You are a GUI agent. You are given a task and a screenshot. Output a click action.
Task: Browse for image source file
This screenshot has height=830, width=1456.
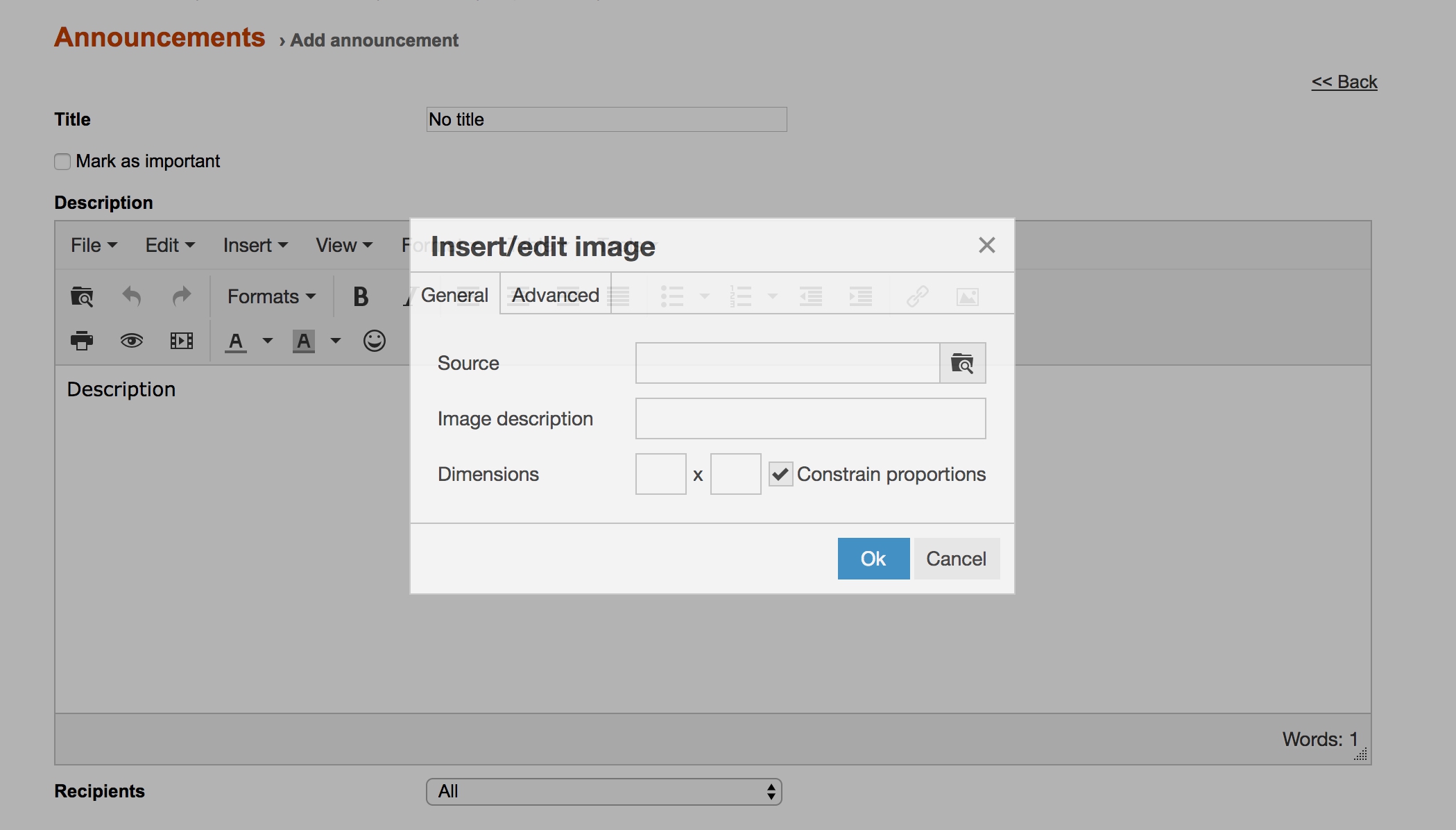click(x=962, y=363)
